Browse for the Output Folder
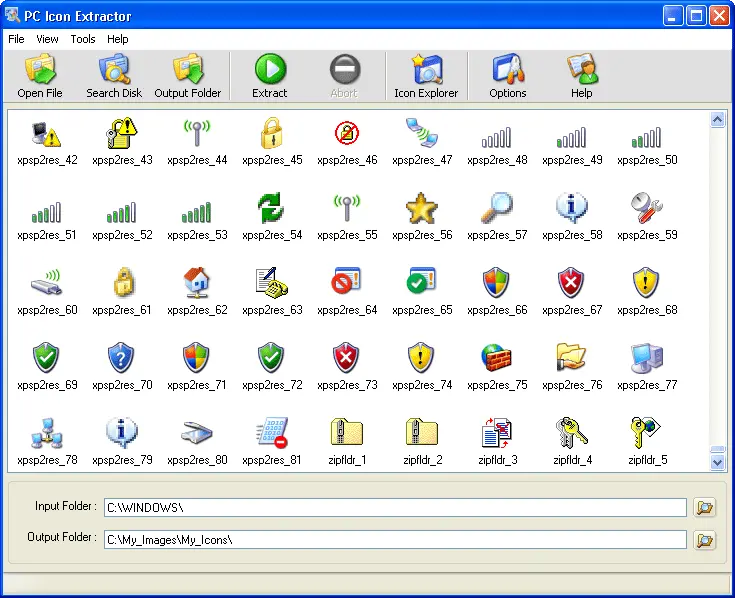 click(x=705, y=540)
